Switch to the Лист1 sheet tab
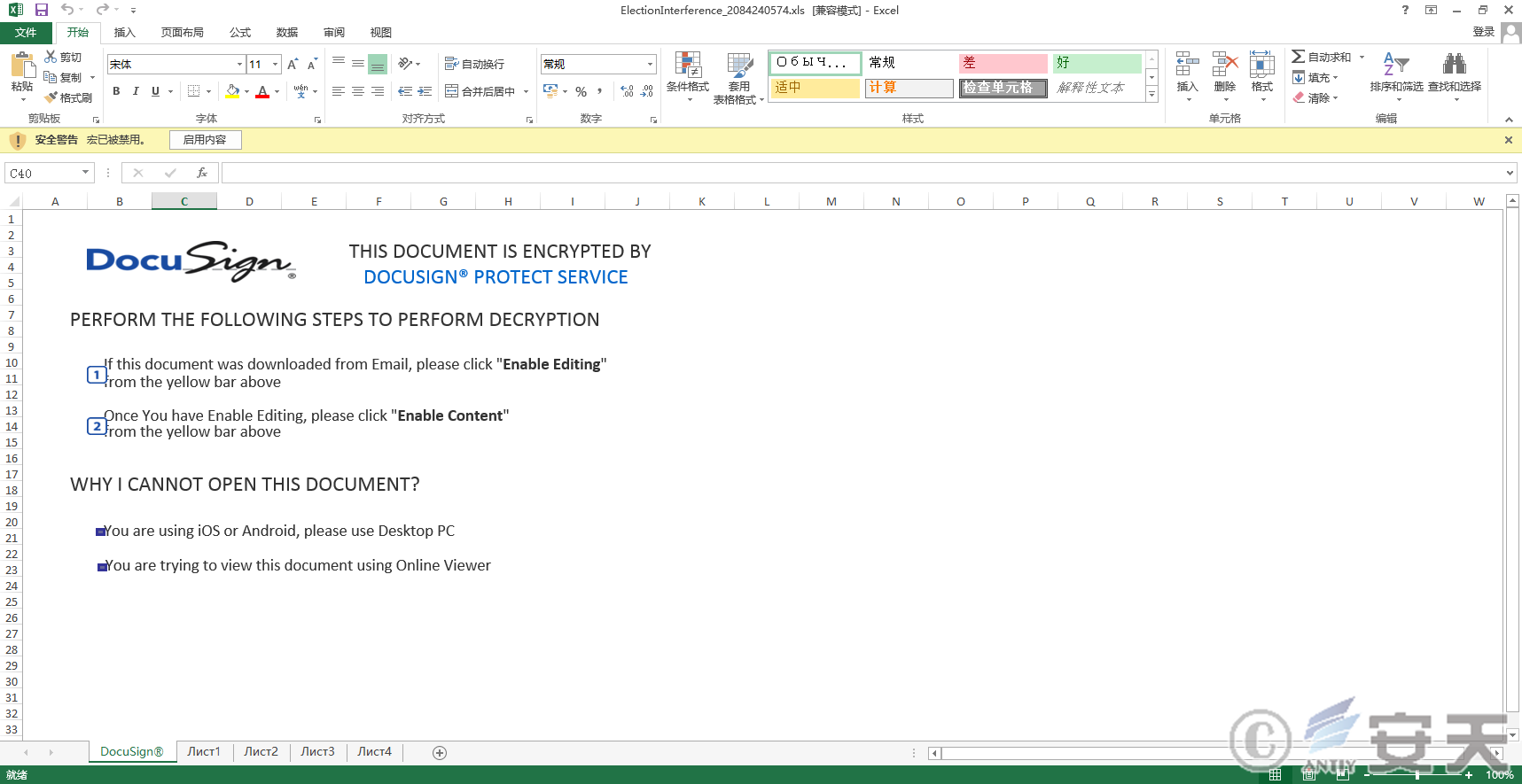The width and height of the screenshot is (1522, 784). (x=204, y=752)
